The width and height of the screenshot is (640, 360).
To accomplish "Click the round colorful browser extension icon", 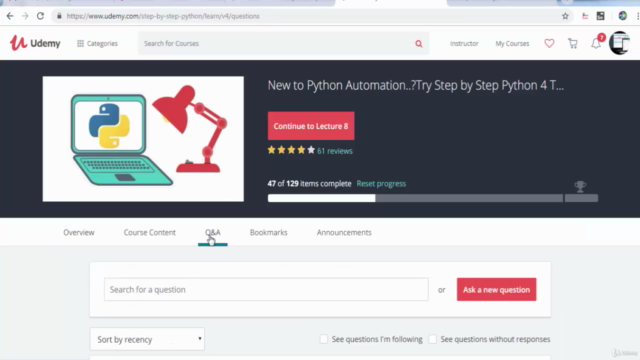I will tap(622, 16).
